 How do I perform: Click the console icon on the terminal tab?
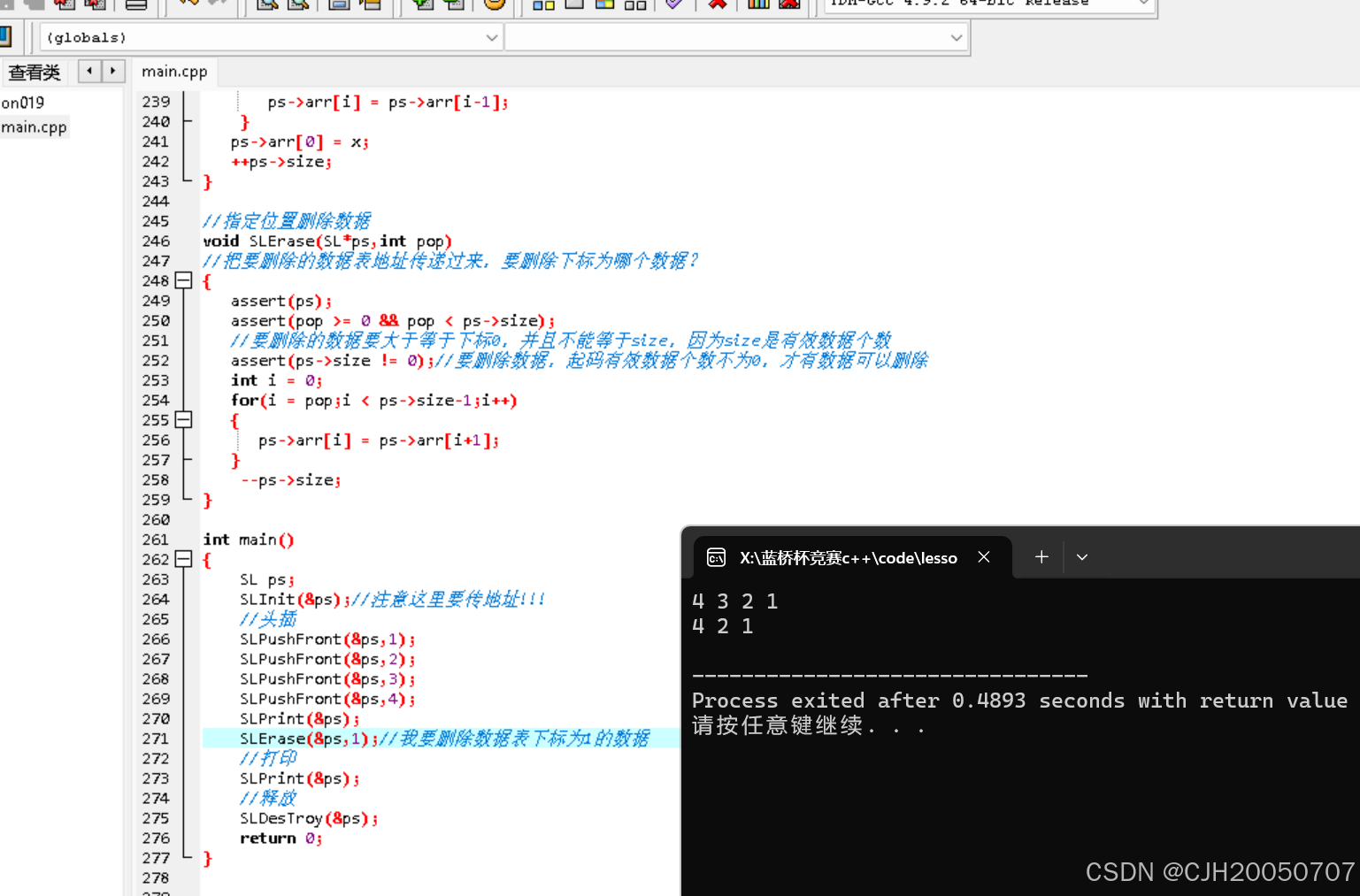[x=716, y=558]
